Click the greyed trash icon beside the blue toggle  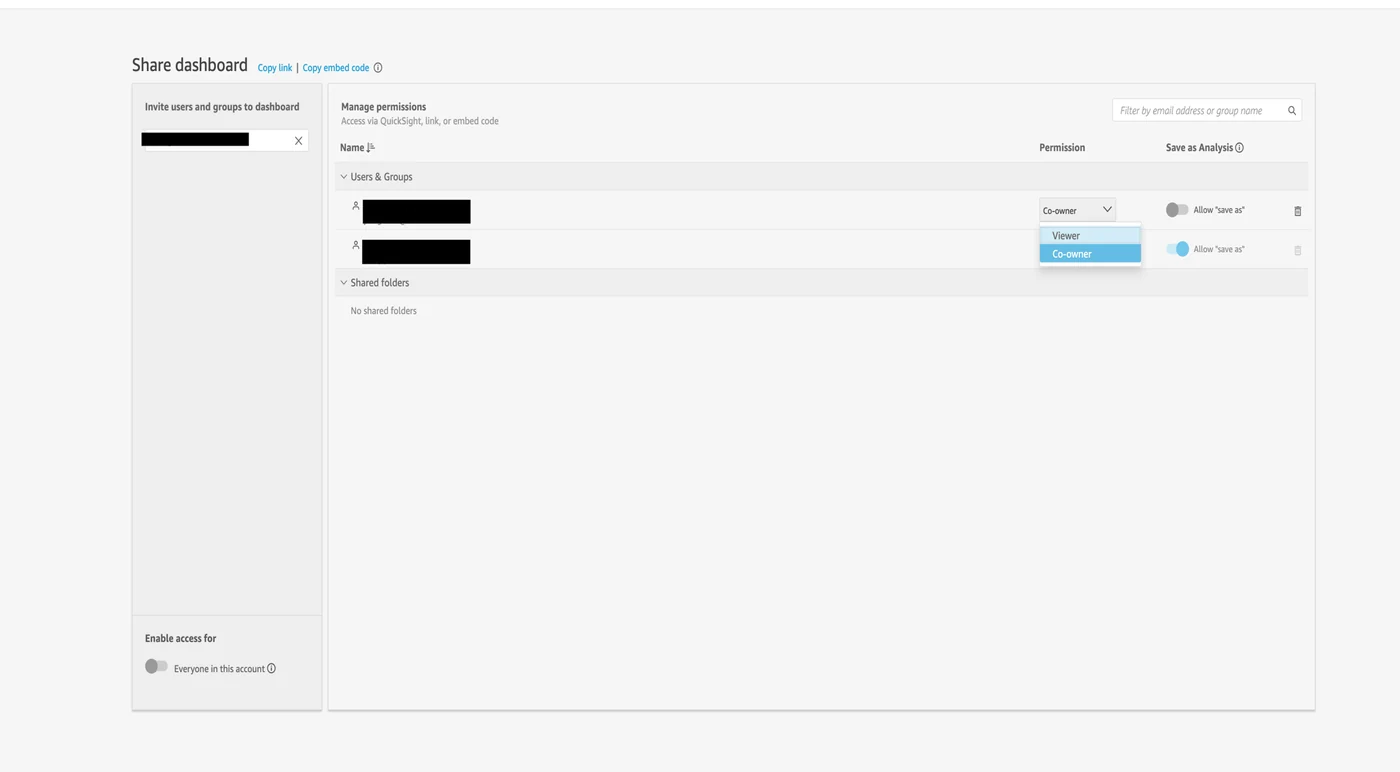[x=1298, y=250]
